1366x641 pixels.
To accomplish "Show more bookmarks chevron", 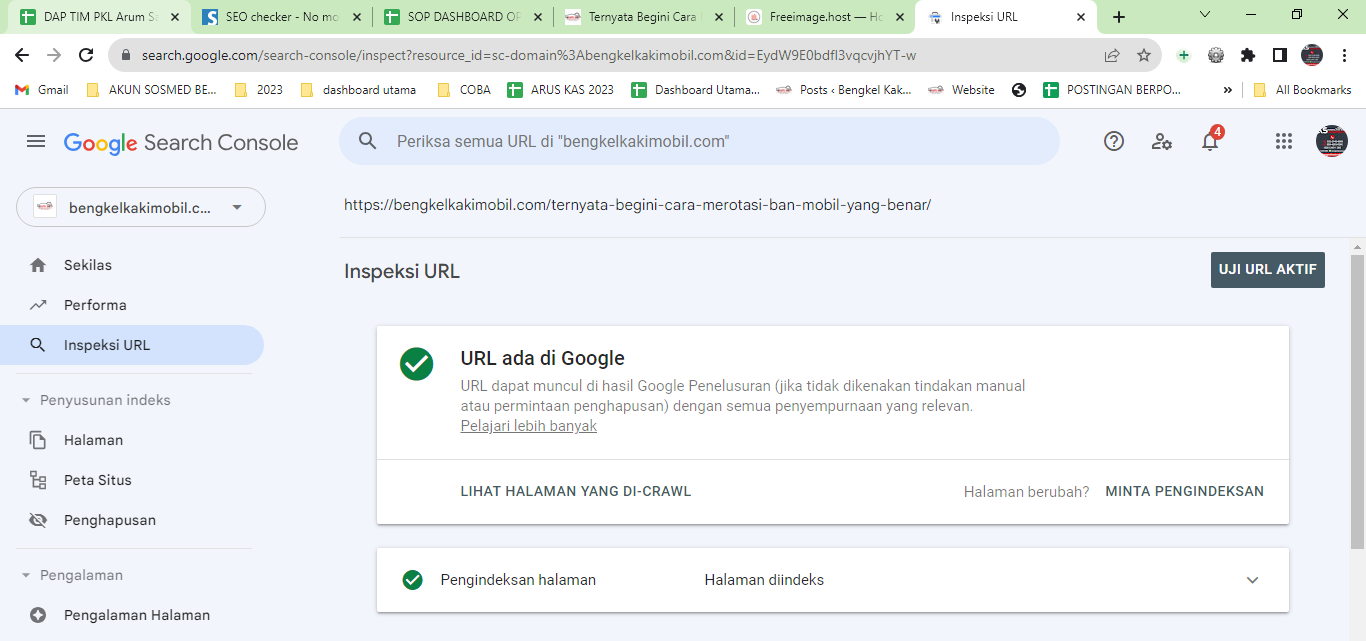I will coord(1227,90).
